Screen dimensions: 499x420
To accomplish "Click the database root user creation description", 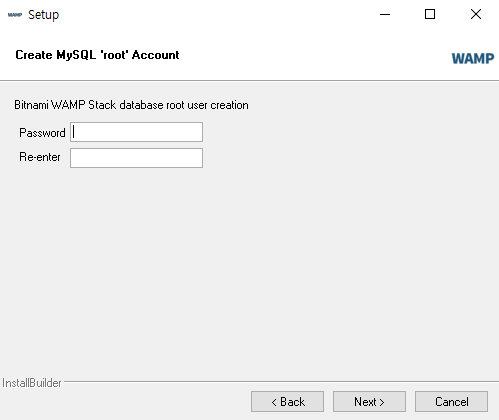I will pos(131,105).
